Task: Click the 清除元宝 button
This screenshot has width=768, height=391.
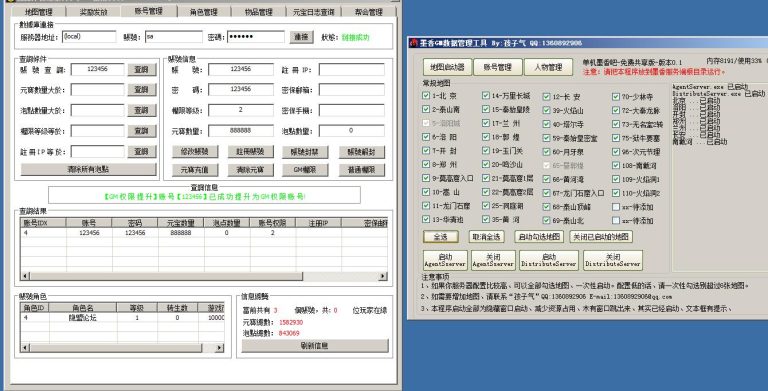Action: [250, 170]
